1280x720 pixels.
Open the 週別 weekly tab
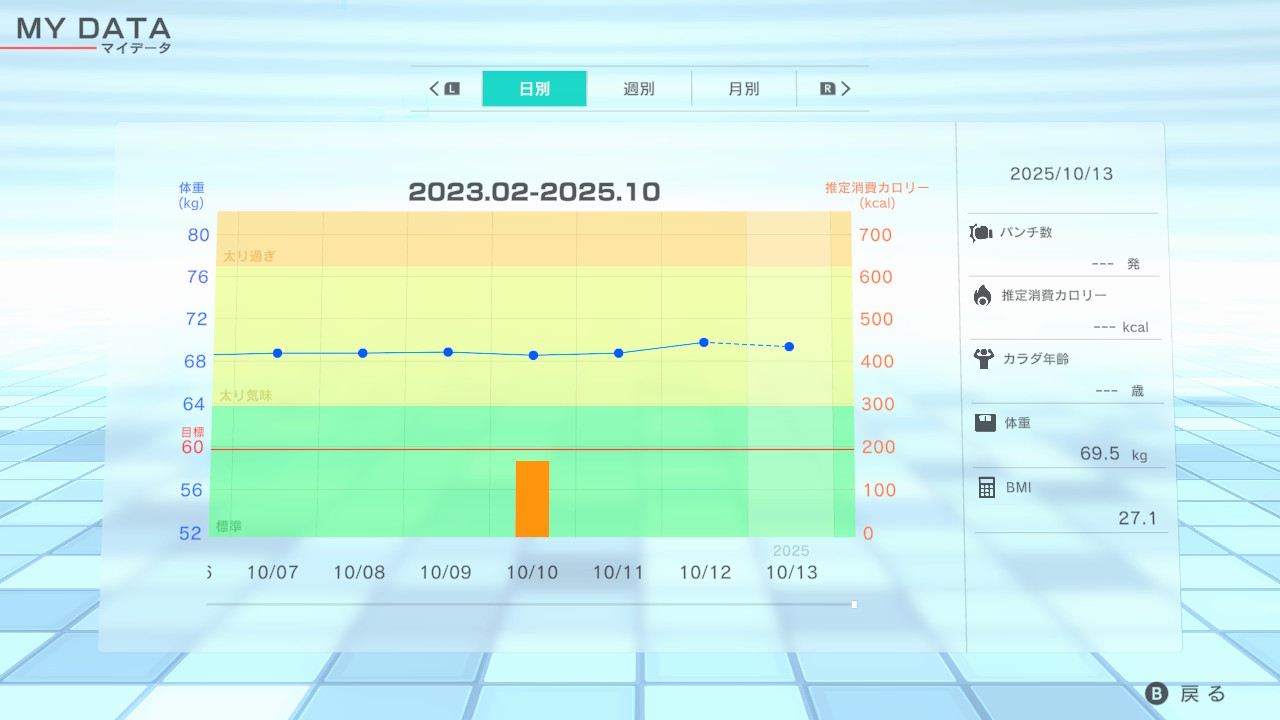coord(639,89)
